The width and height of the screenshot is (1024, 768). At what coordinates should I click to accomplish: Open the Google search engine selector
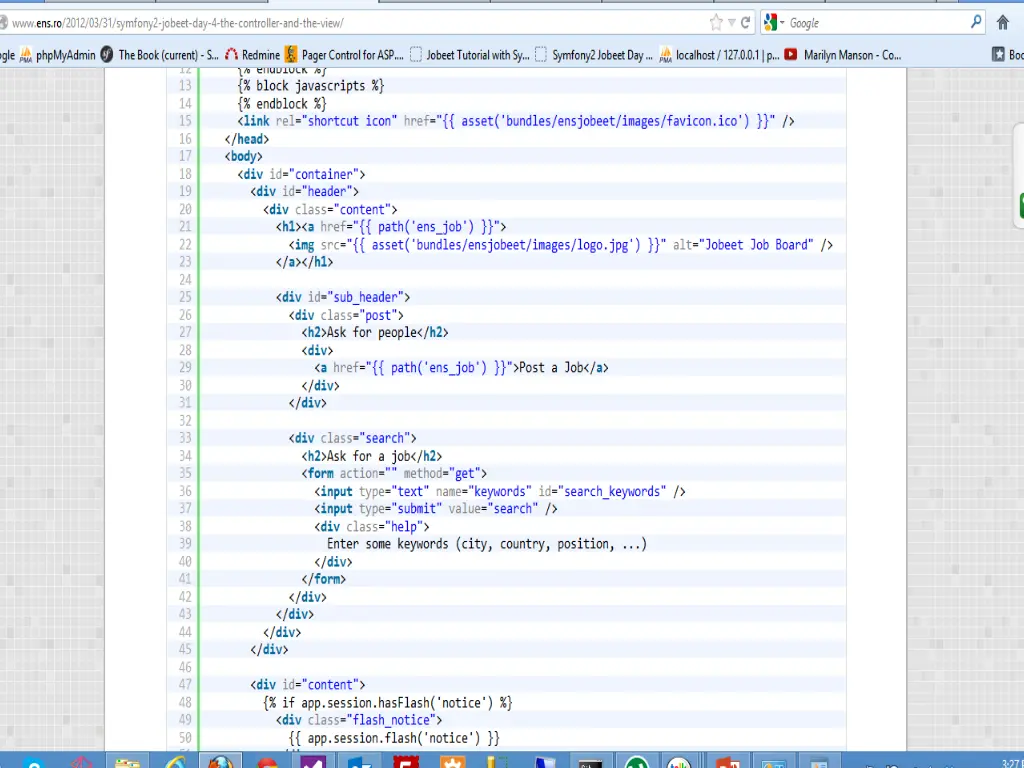(x=774, y=23)
